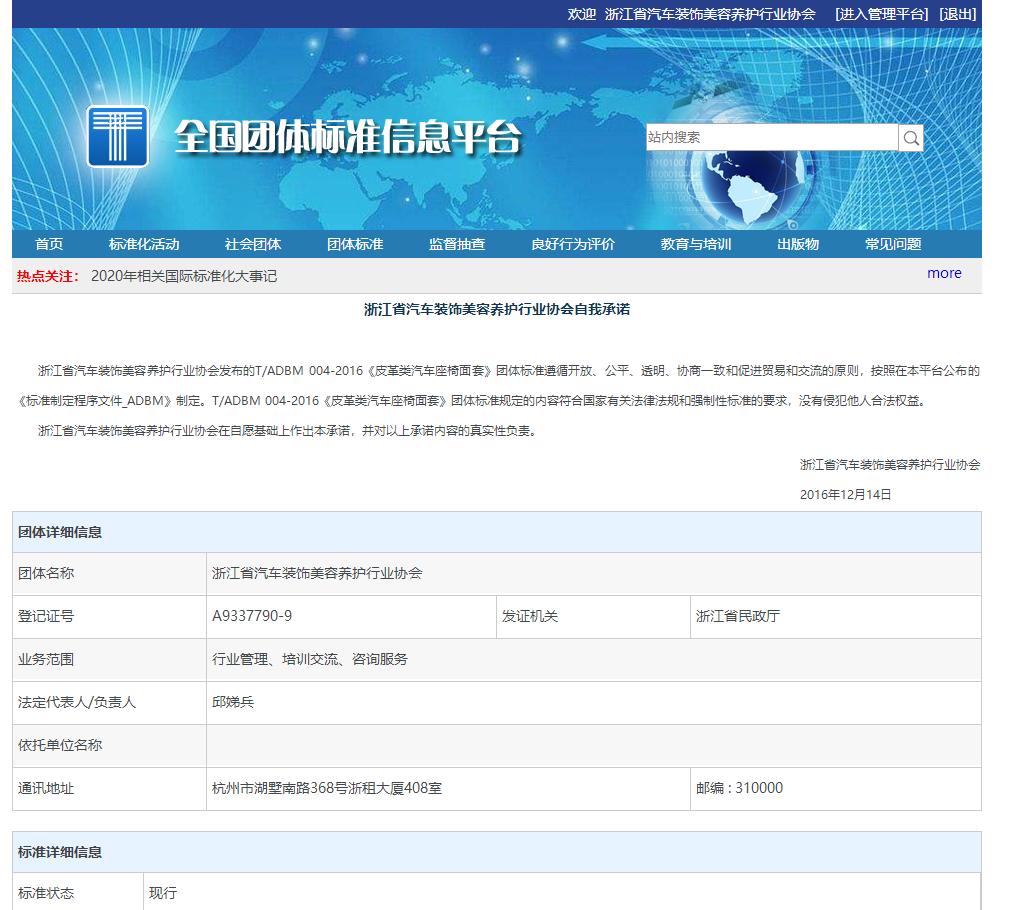1010x910 pixels.
Task: Click the 团体详细信息 section header
Action: point(58,531)
